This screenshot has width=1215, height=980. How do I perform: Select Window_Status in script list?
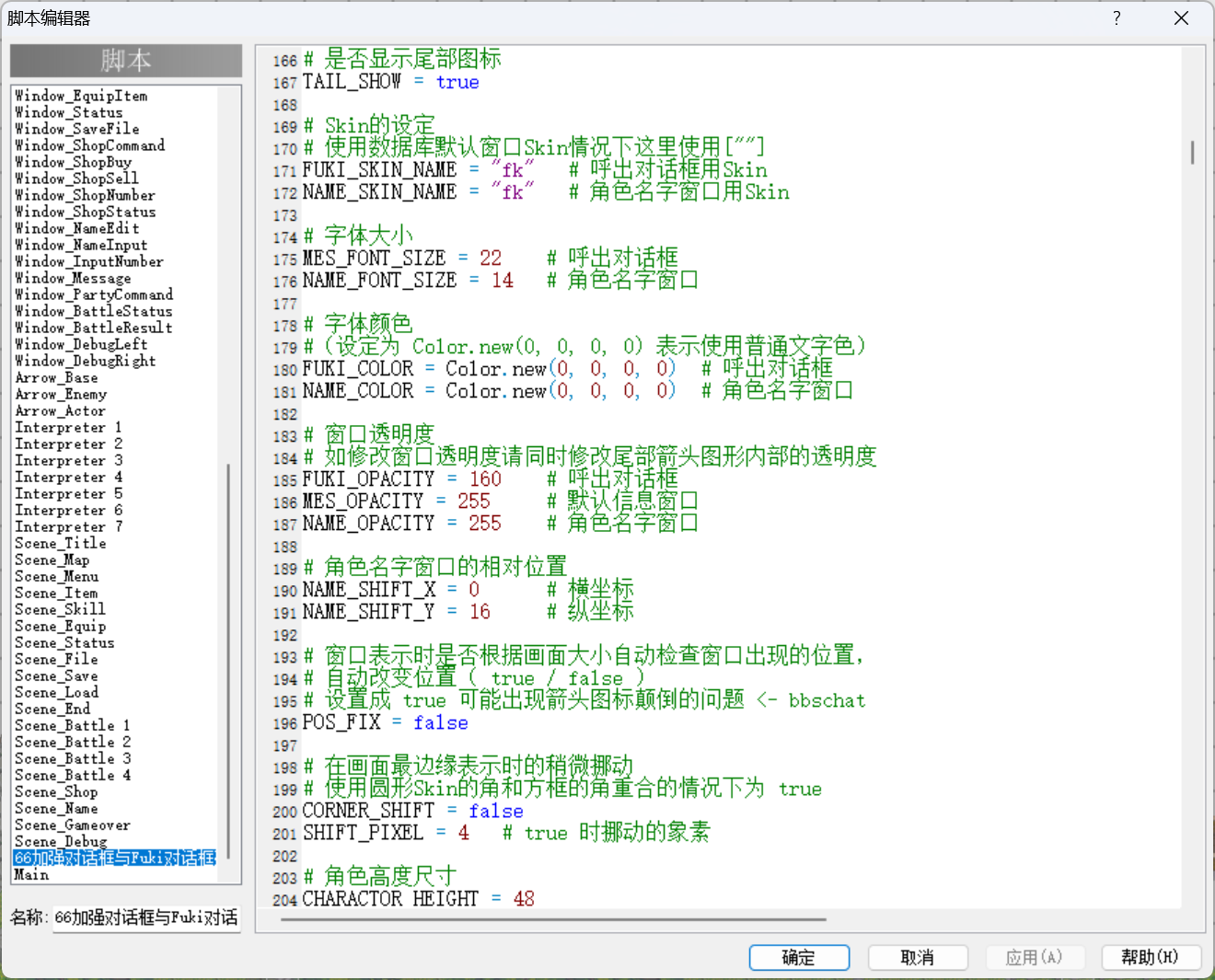[x=68, y=112]
